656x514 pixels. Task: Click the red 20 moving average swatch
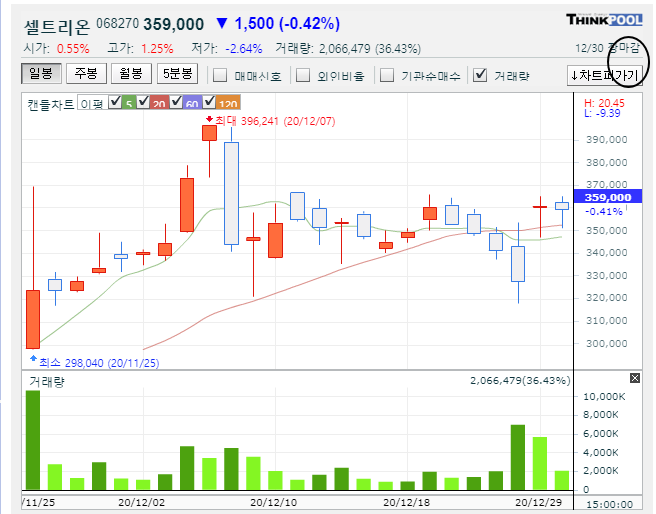(x=159, y=103)
